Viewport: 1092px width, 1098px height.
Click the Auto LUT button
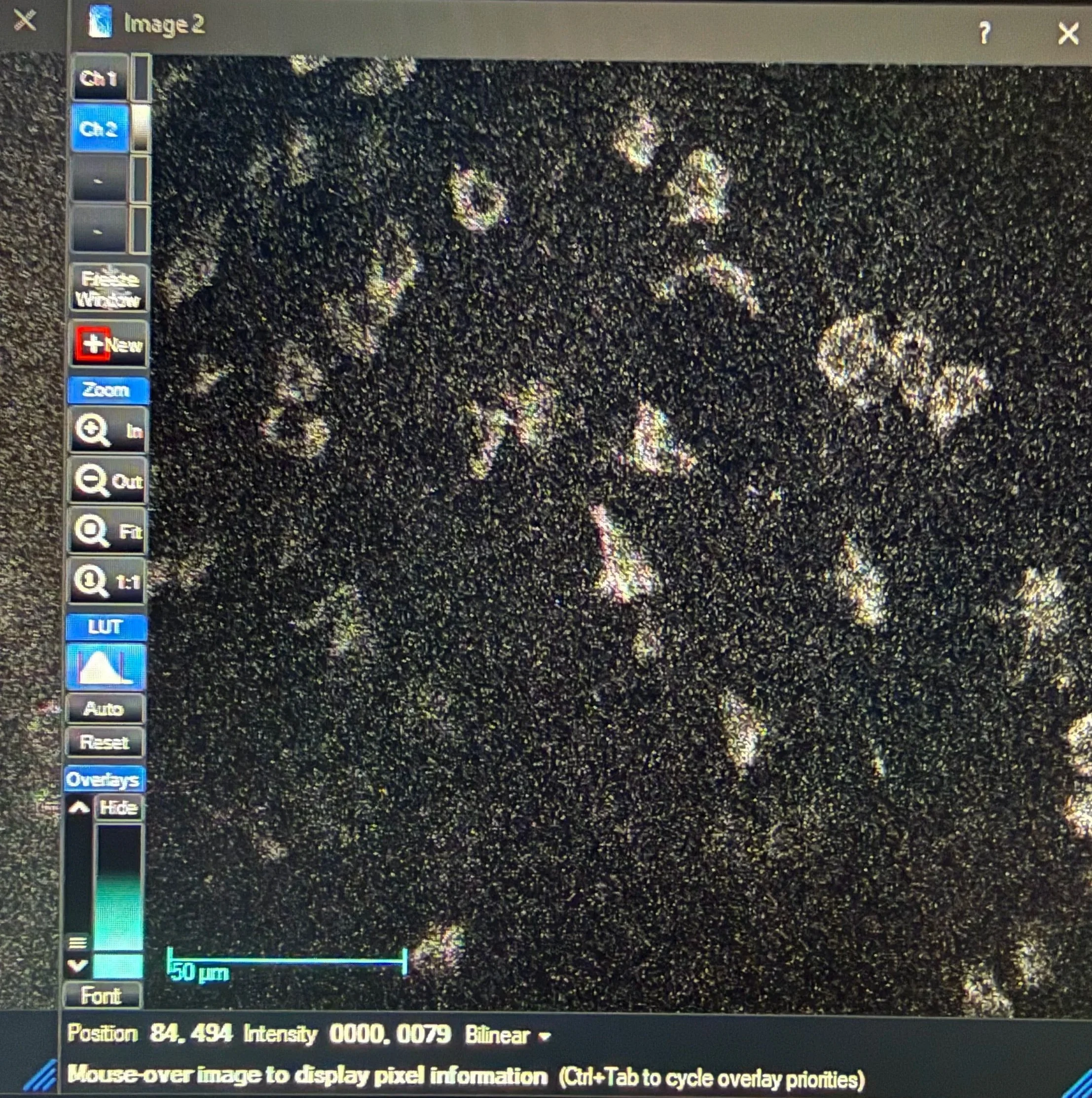[x=105, y=709]
